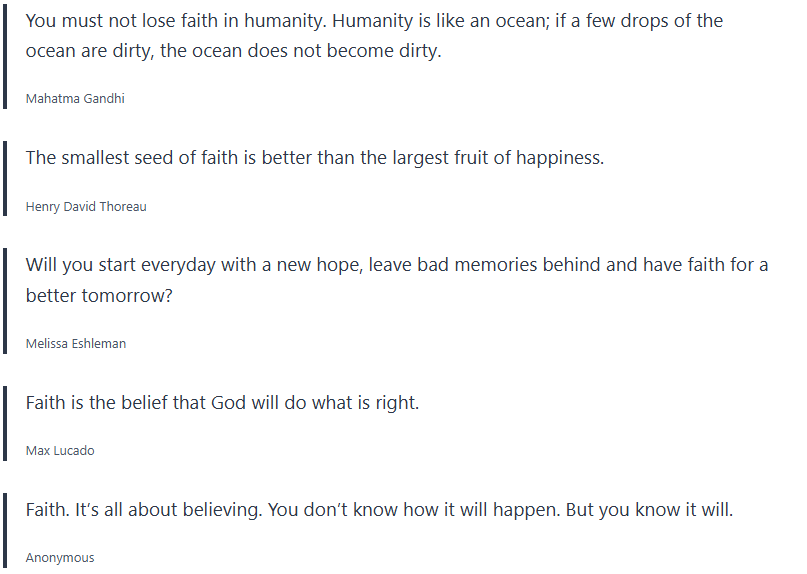
Task: Click the Melissa Eshleman author name
Action: click(x=76, y=343)
